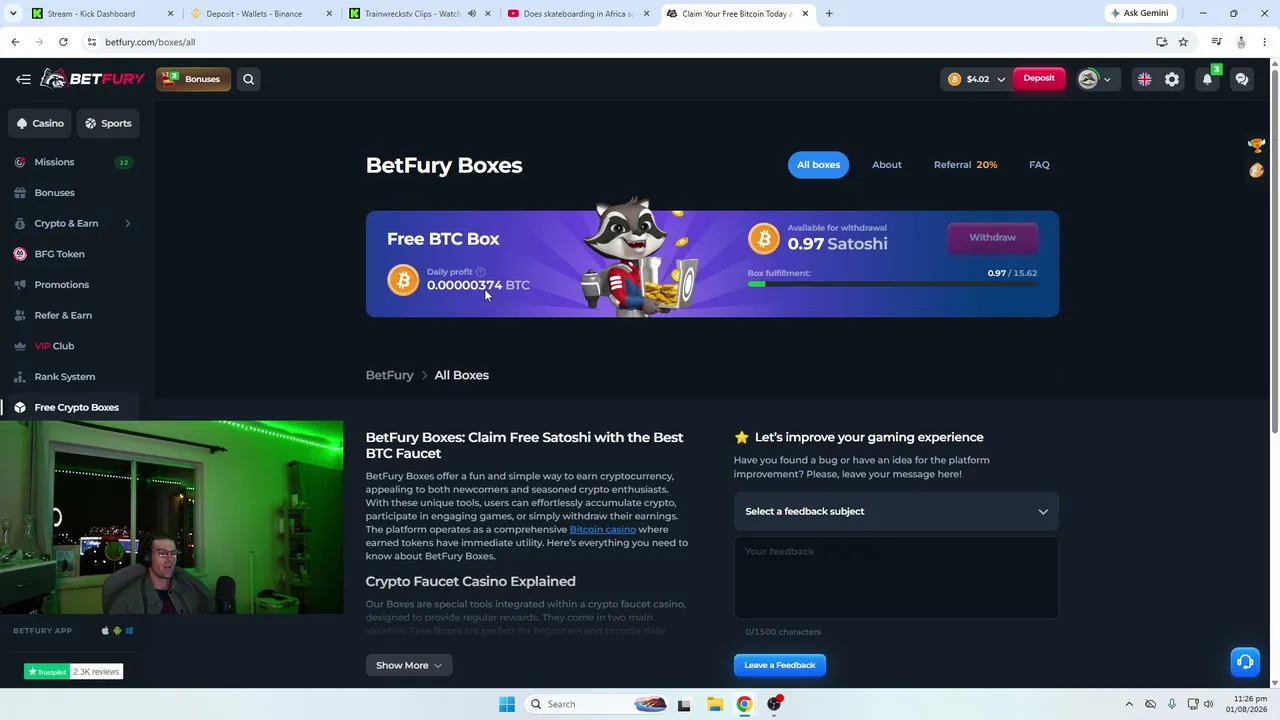Image resolution: width=1280 pixels, height=720 pixels.
Task: Go back in browser history
Action: click(x=15, y=42)
